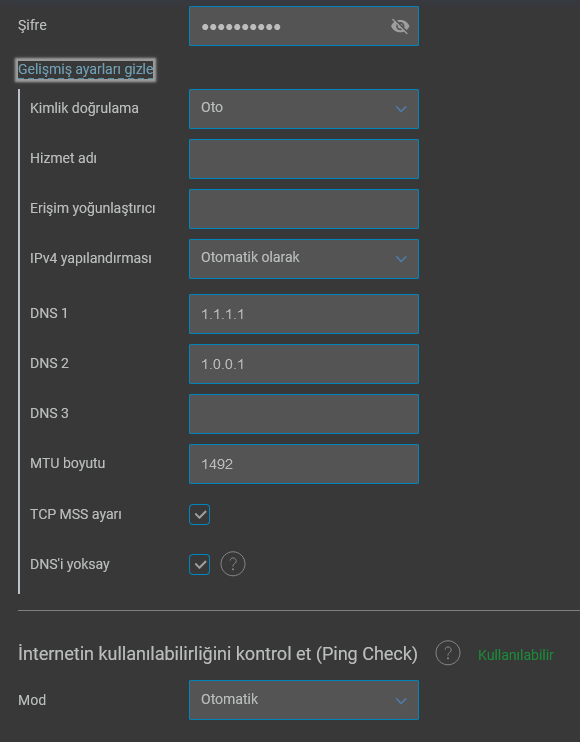Edit DNS 1 field containing 1.1.1.1
This screenshot has width=580, height=742.
[304, 314]
